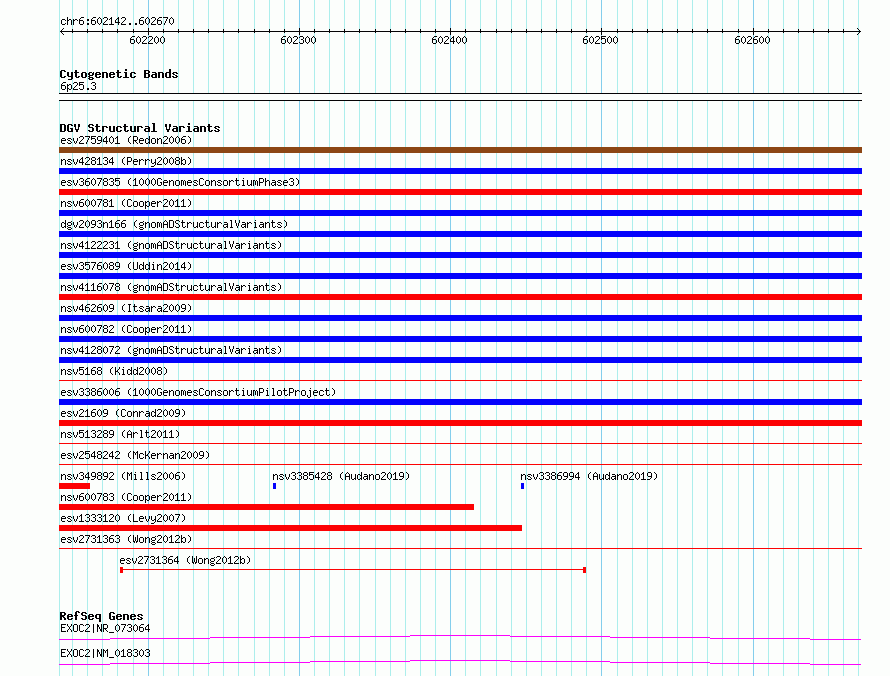Image resolution: width=890 pixels, height=676 pixels.
Task: Select esv21609 (Conrad2009) label
Action: pos(123,413)
